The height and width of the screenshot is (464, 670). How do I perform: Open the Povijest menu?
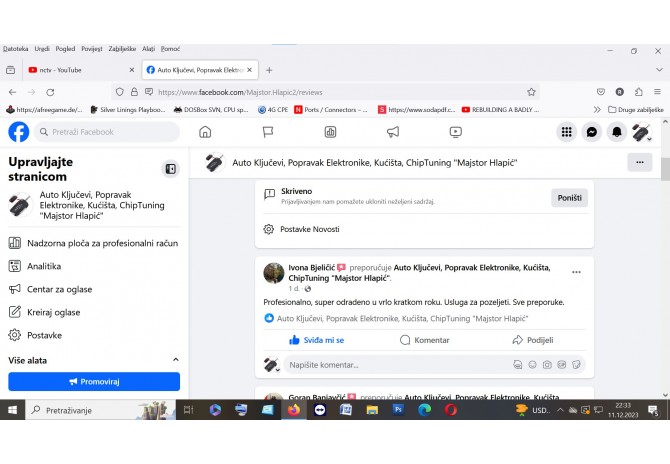(92, 49)
